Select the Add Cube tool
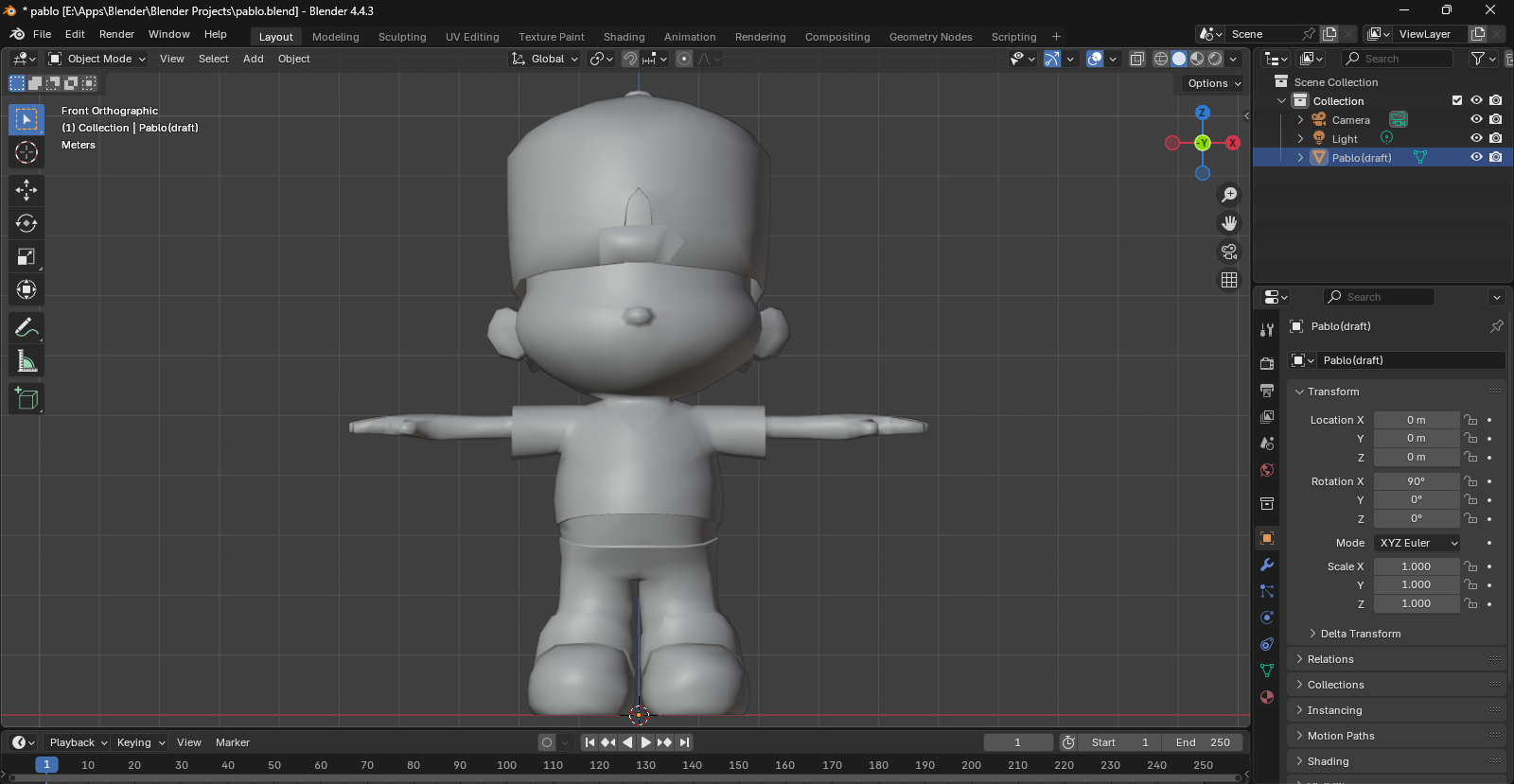Image resolution: width=1514 pixels, height=784 pixels. pos(26,399)
